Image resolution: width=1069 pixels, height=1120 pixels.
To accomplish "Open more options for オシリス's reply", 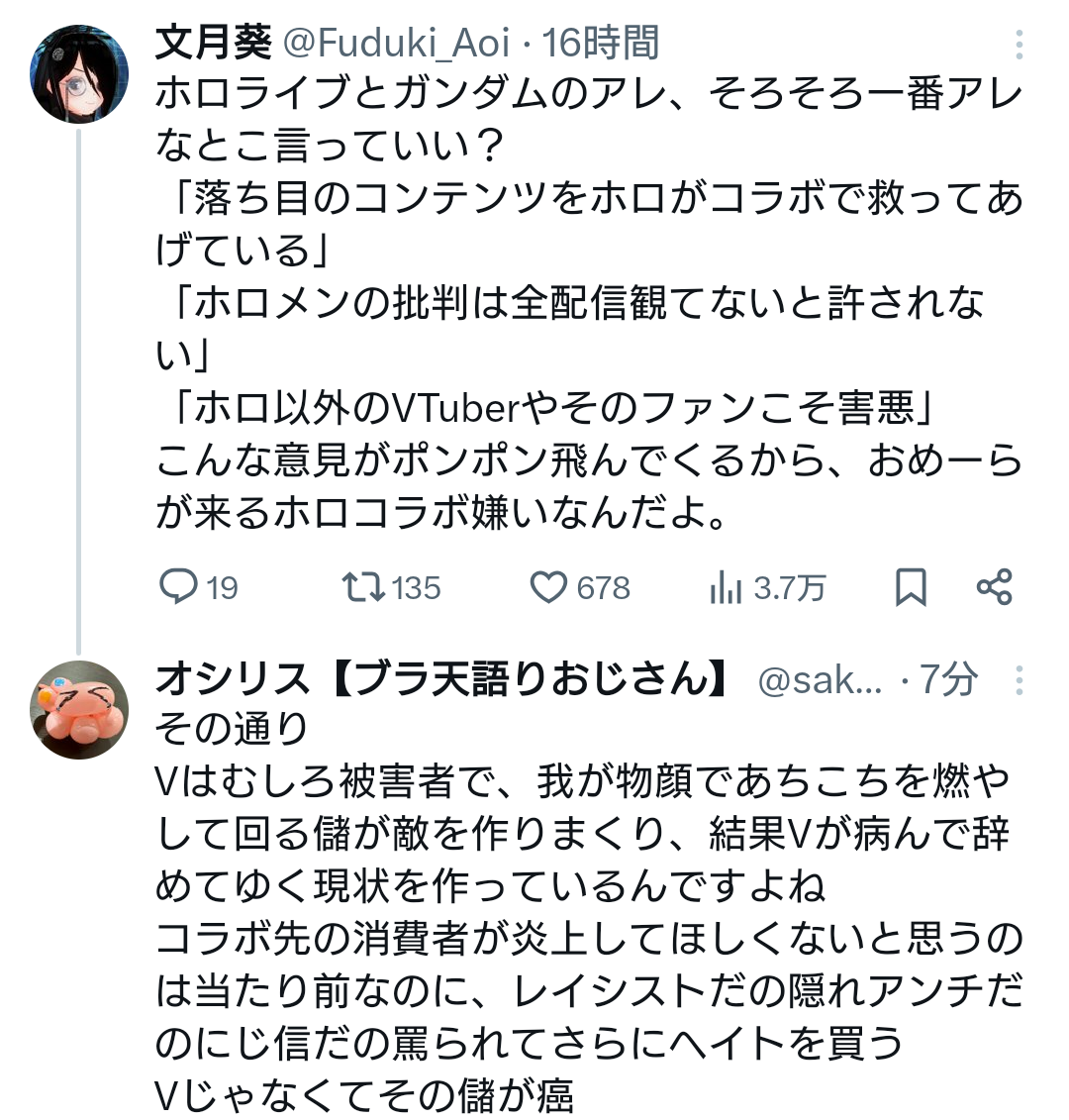I will coord(1020,680).
